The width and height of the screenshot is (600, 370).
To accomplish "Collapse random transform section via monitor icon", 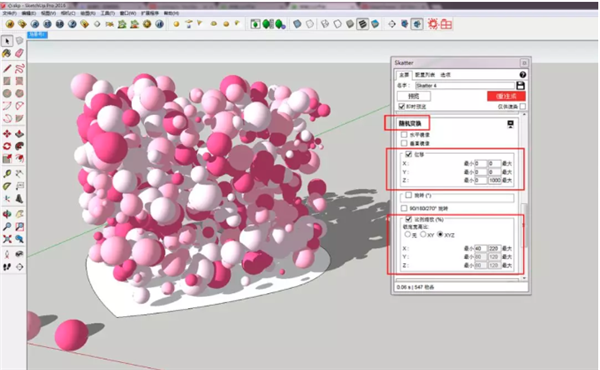I will tap(510, 124).
